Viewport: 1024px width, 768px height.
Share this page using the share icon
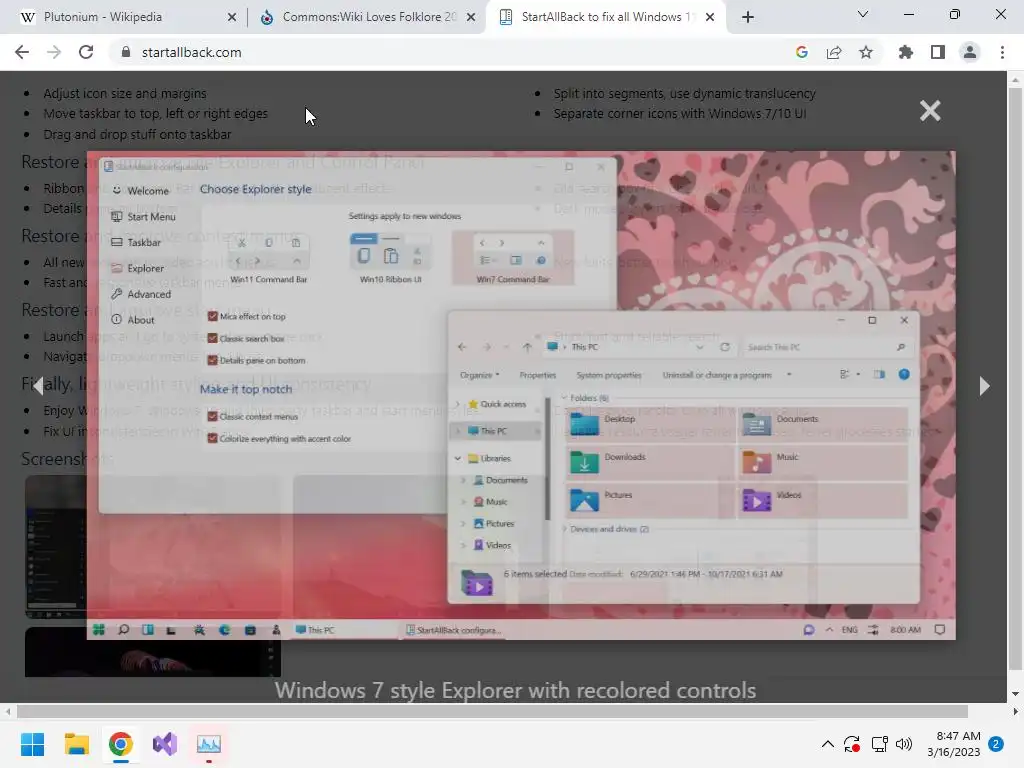[x=834, y=52]
